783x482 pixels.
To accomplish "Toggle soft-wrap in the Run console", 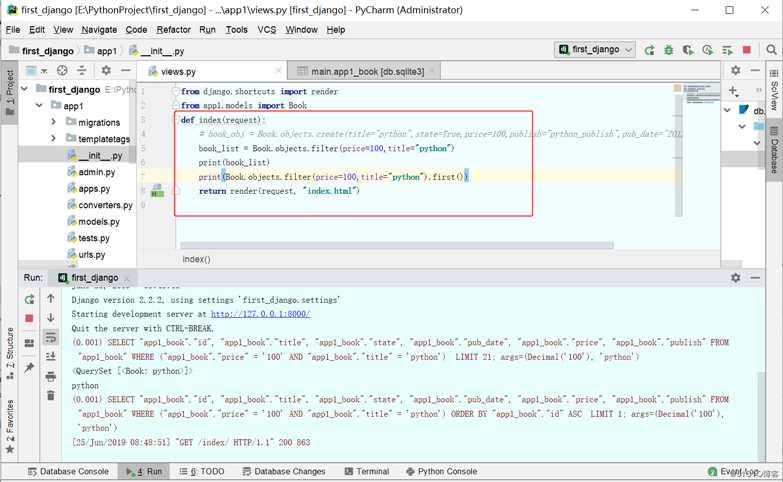I will [51, 337].
